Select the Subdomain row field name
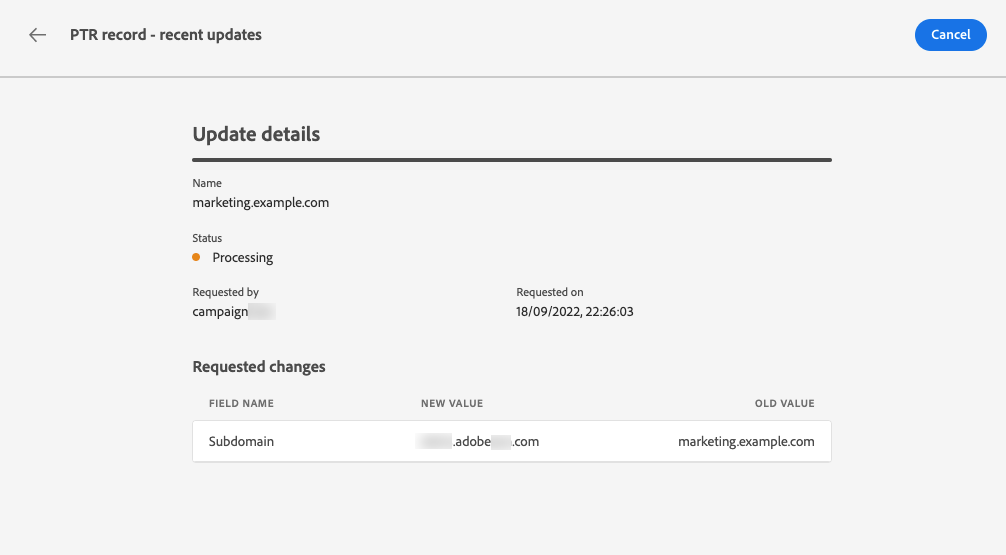Image resolution: width=1006 pixels, height=555 pixels. (241, 441)
